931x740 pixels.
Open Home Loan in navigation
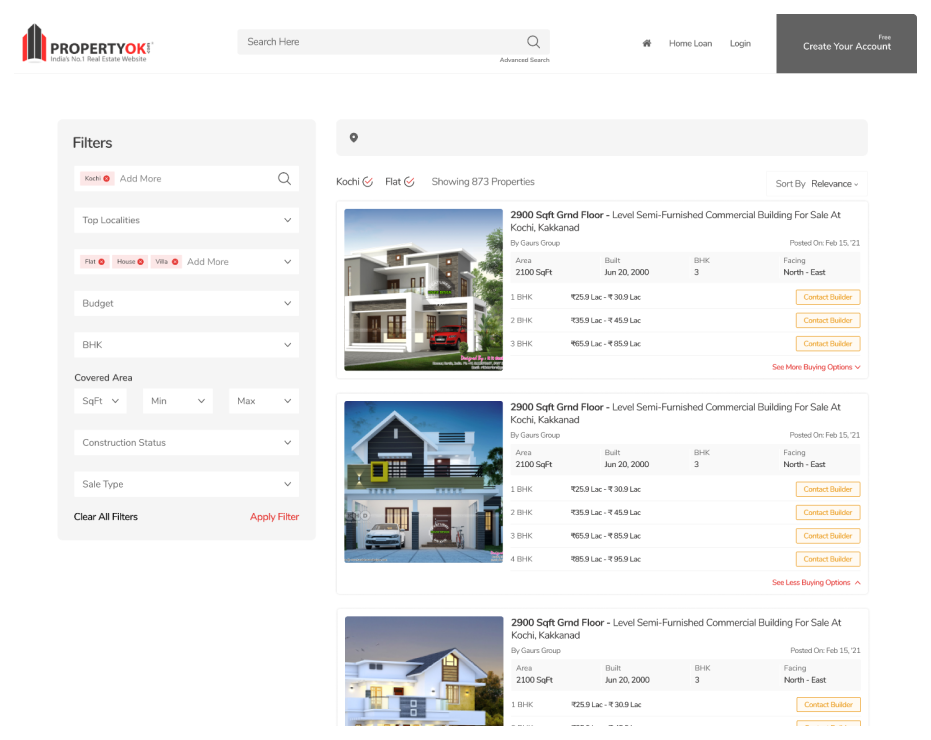coord(690,43)
